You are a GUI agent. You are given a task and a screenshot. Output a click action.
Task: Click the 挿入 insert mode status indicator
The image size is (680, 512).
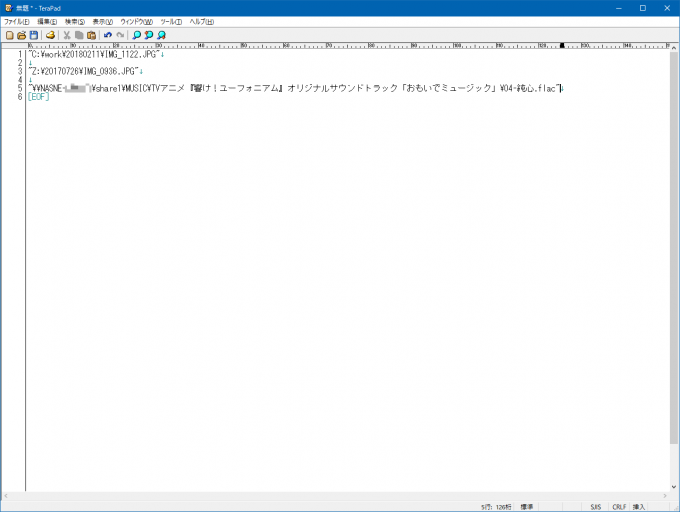coord(639,507)
